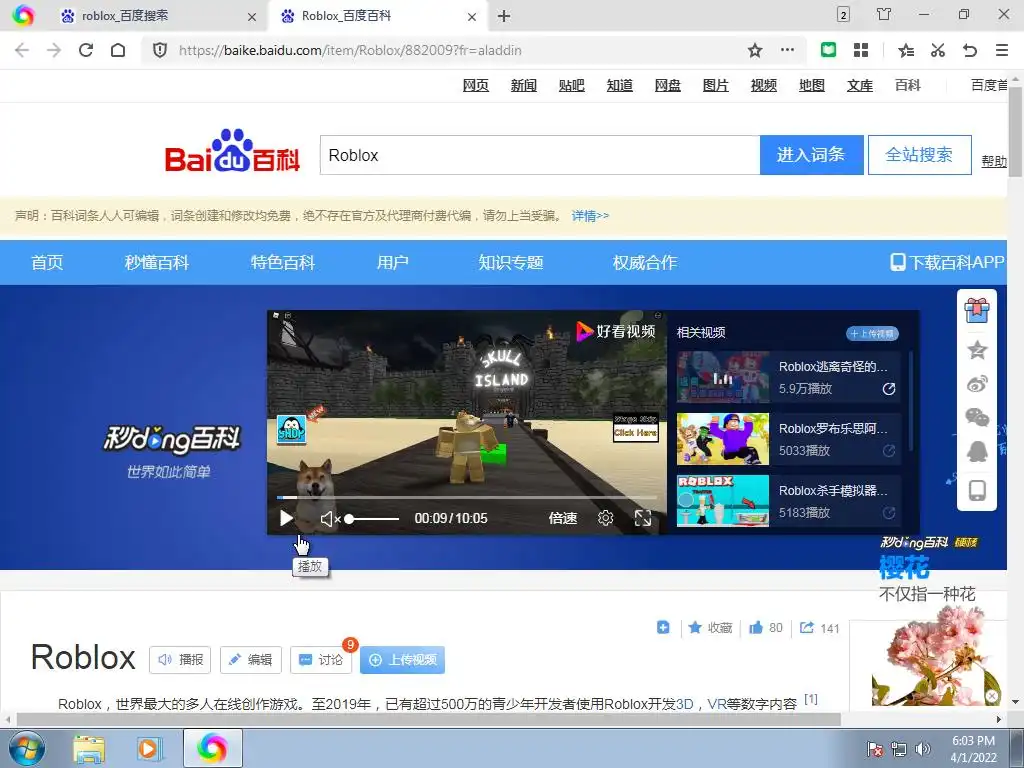
Task: Click the 收藏 star button
Action: [x=711, y=628]
